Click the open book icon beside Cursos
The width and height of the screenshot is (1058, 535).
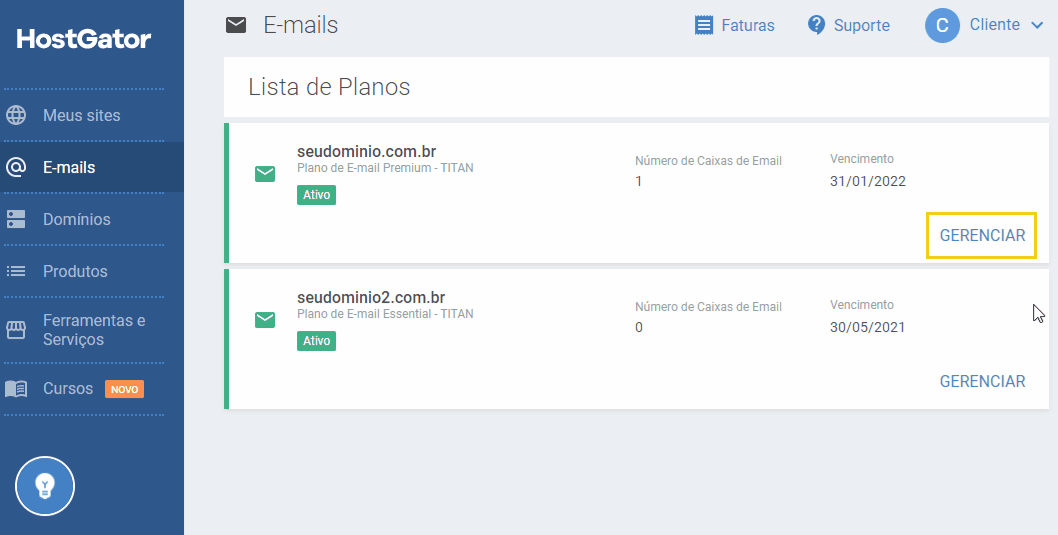[16, 389]
